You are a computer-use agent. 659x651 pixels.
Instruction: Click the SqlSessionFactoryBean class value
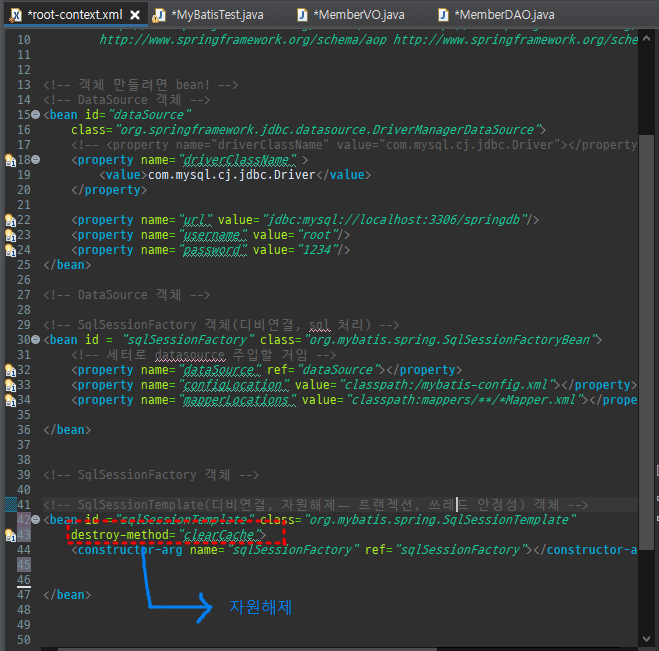click(450, 340)
